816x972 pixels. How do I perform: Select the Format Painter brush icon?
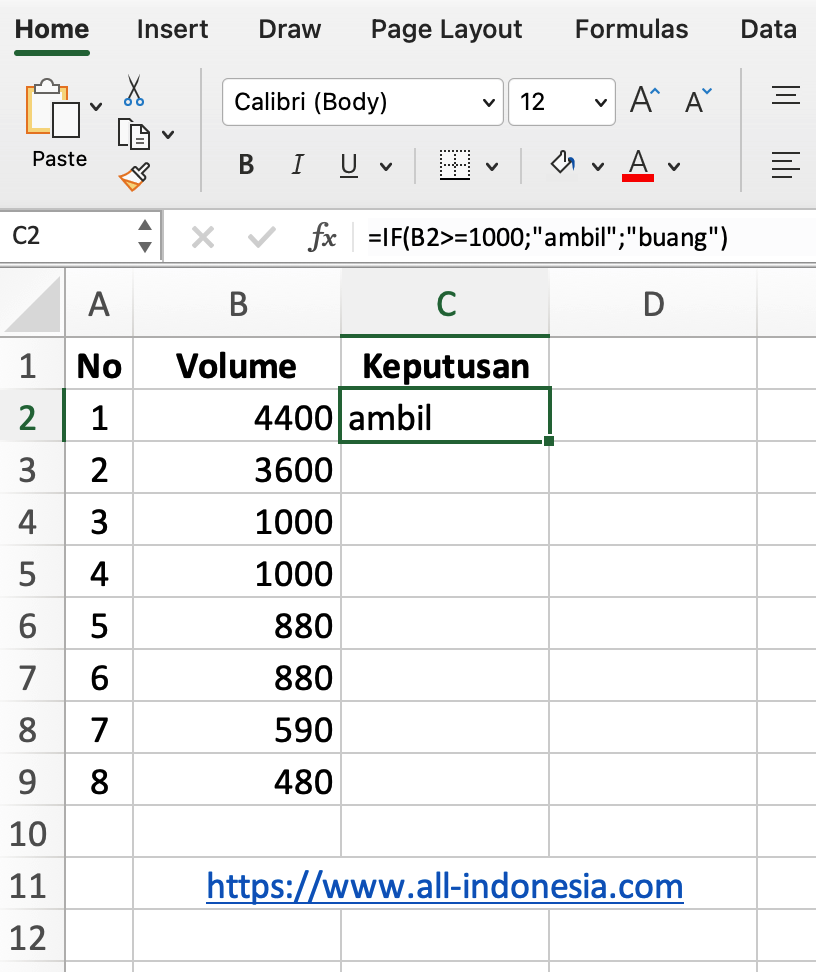[x=134, y=176]
